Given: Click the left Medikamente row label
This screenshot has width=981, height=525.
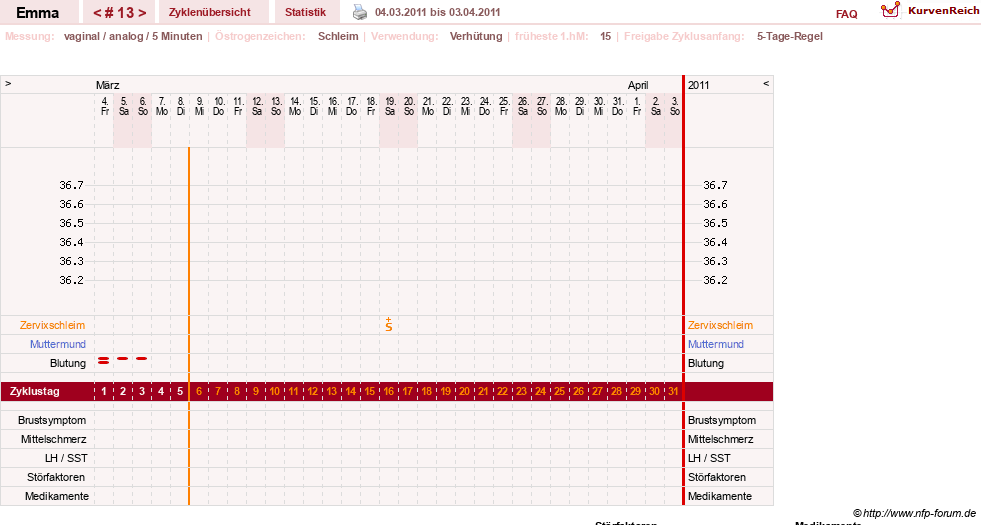Looking at the screenshot, I should (57, 496).
